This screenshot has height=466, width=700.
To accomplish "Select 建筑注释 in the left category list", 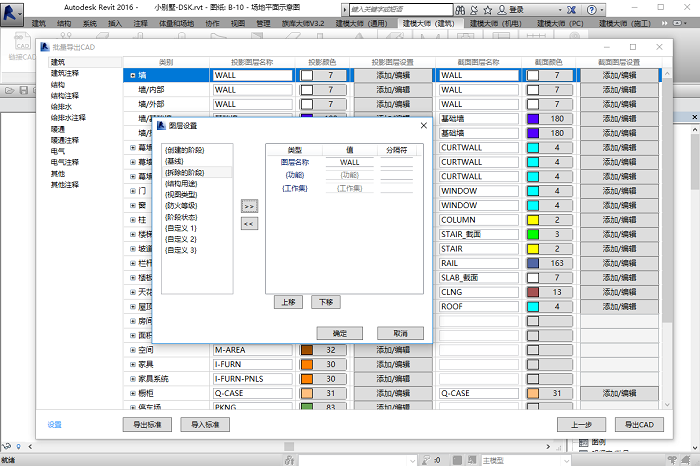I will click(65, 73).
